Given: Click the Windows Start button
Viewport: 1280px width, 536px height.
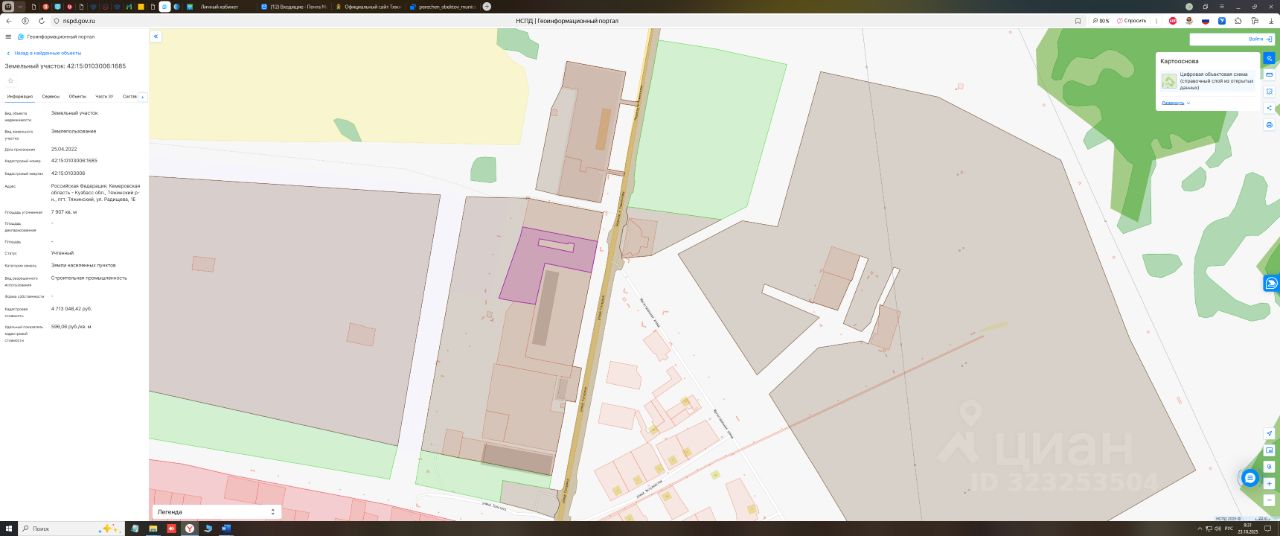Looking at the screenshot, I should click(x=9, y=528).
